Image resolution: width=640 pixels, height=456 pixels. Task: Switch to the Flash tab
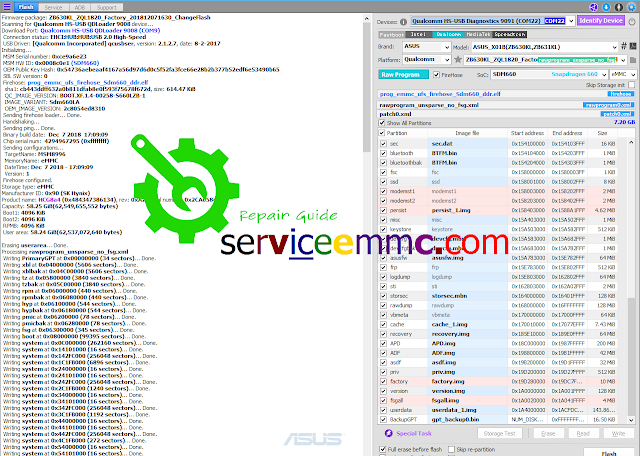point(26,7)
